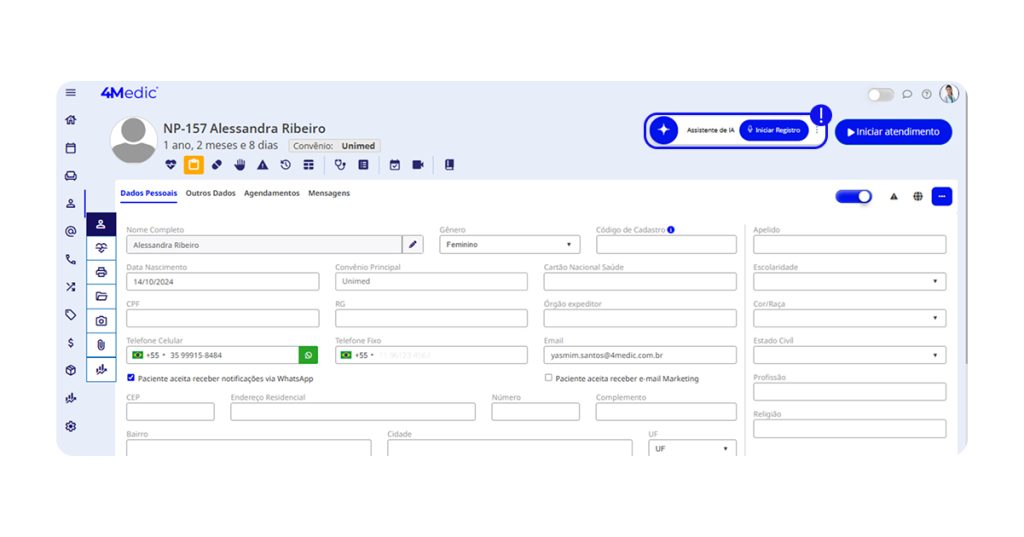The image size is (1024, 537).
Task: Click the paperclip attachments icon
Action: [101, 345]
